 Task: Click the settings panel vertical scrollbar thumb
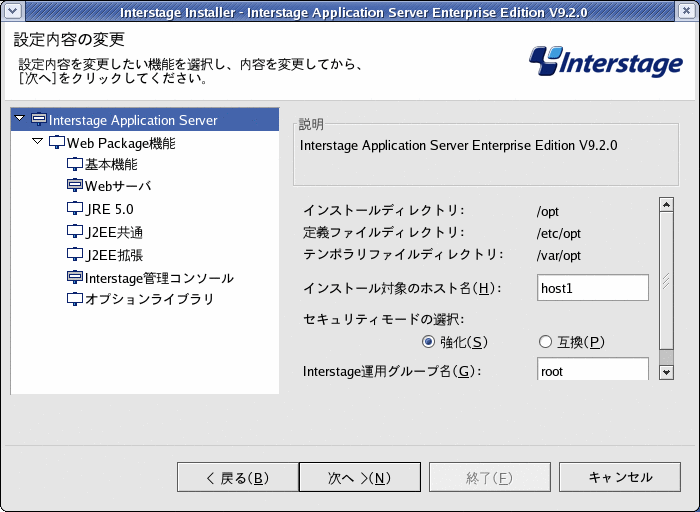pyautogui.click(x=667, y=281)
